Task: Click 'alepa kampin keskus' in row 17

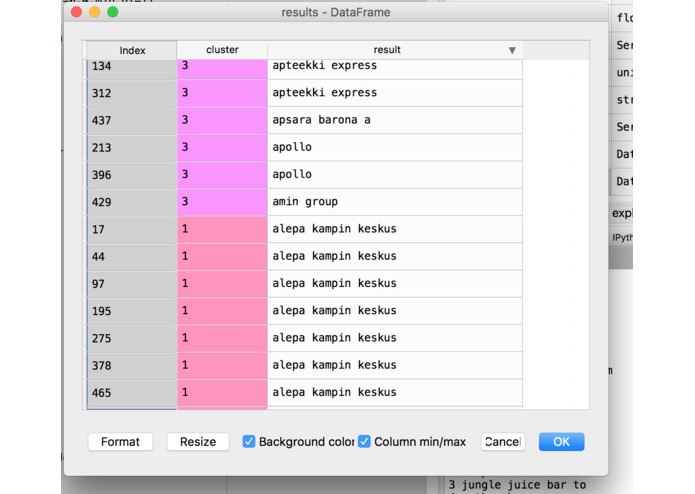Action: [395, 229]
